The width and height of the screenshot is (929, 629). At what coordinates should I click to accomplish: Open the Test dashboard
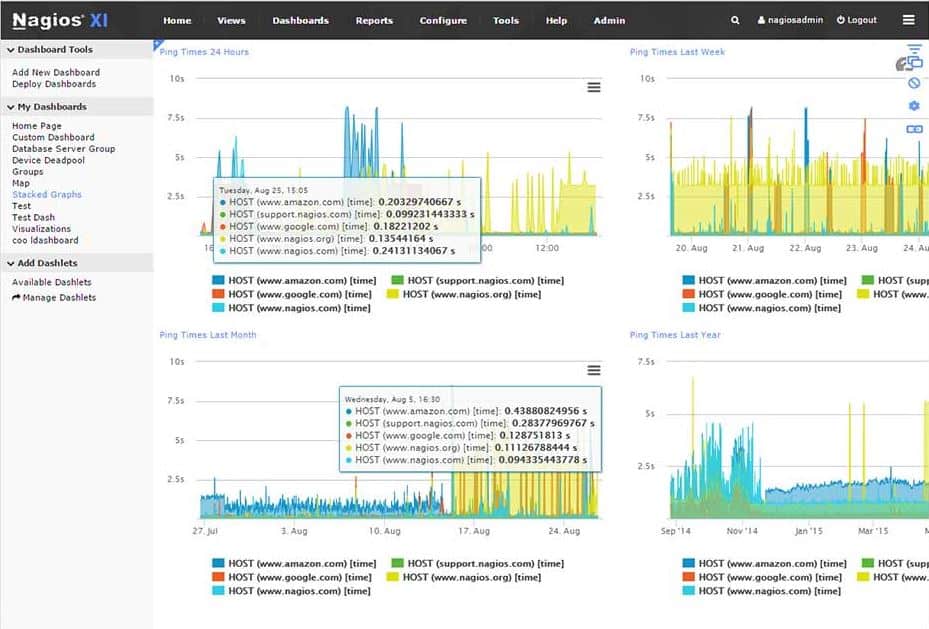click(x=21, y=206)
